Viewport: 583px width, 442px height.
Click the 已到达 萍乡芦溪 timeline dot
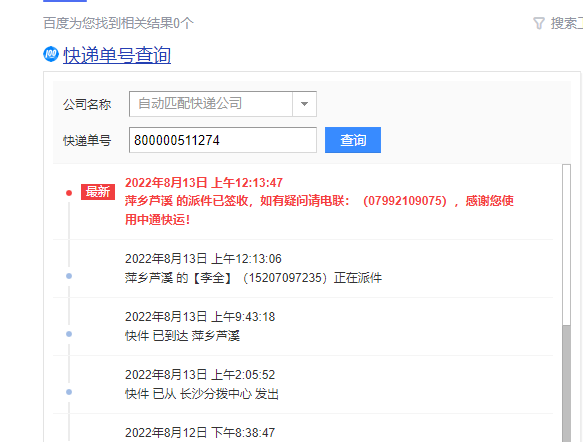pyautogui.click(x=69, y=334)
